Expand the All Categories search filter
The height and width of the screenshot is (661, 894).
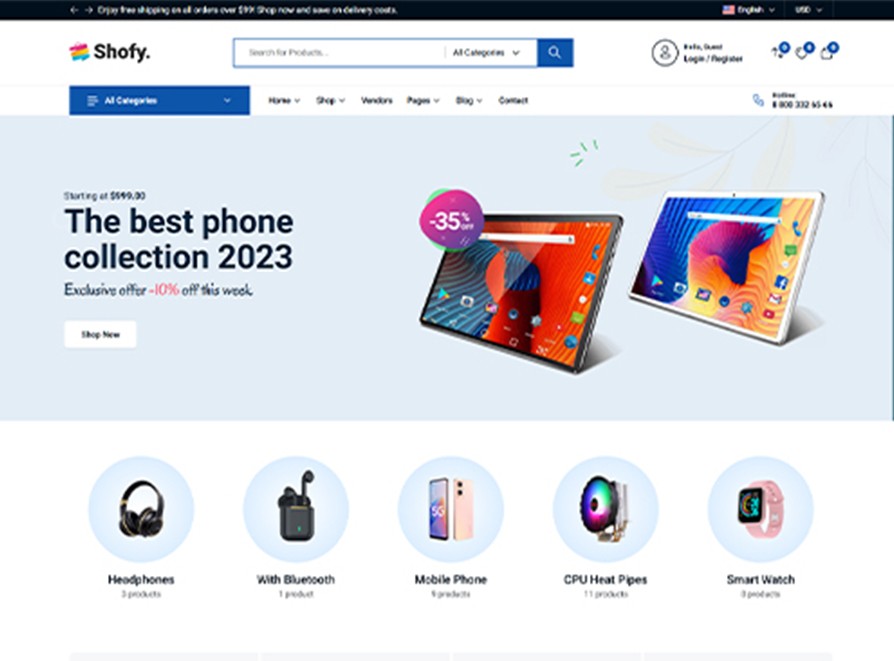tap(486, 52)
